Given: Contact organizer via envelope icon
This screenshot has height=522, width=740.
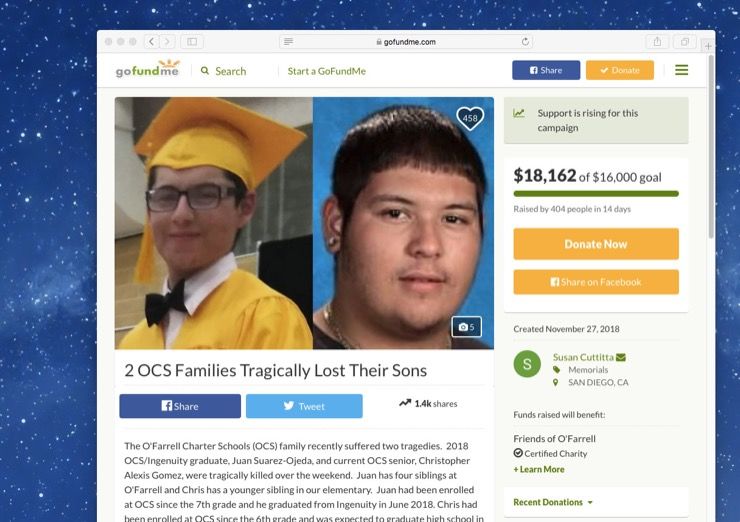Looking at the screenshot, I should point(621,357).
